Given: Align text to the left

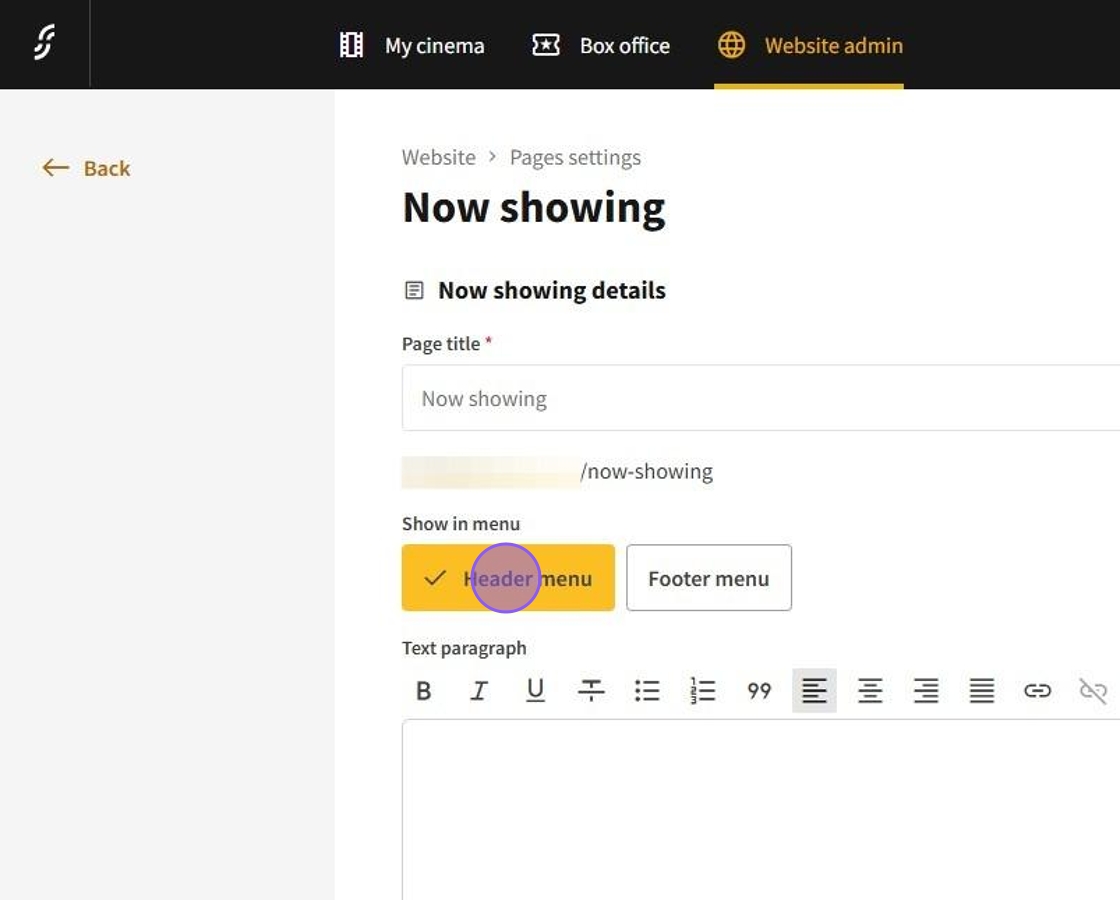Looking at the screenshot, I should click(814, 691).
